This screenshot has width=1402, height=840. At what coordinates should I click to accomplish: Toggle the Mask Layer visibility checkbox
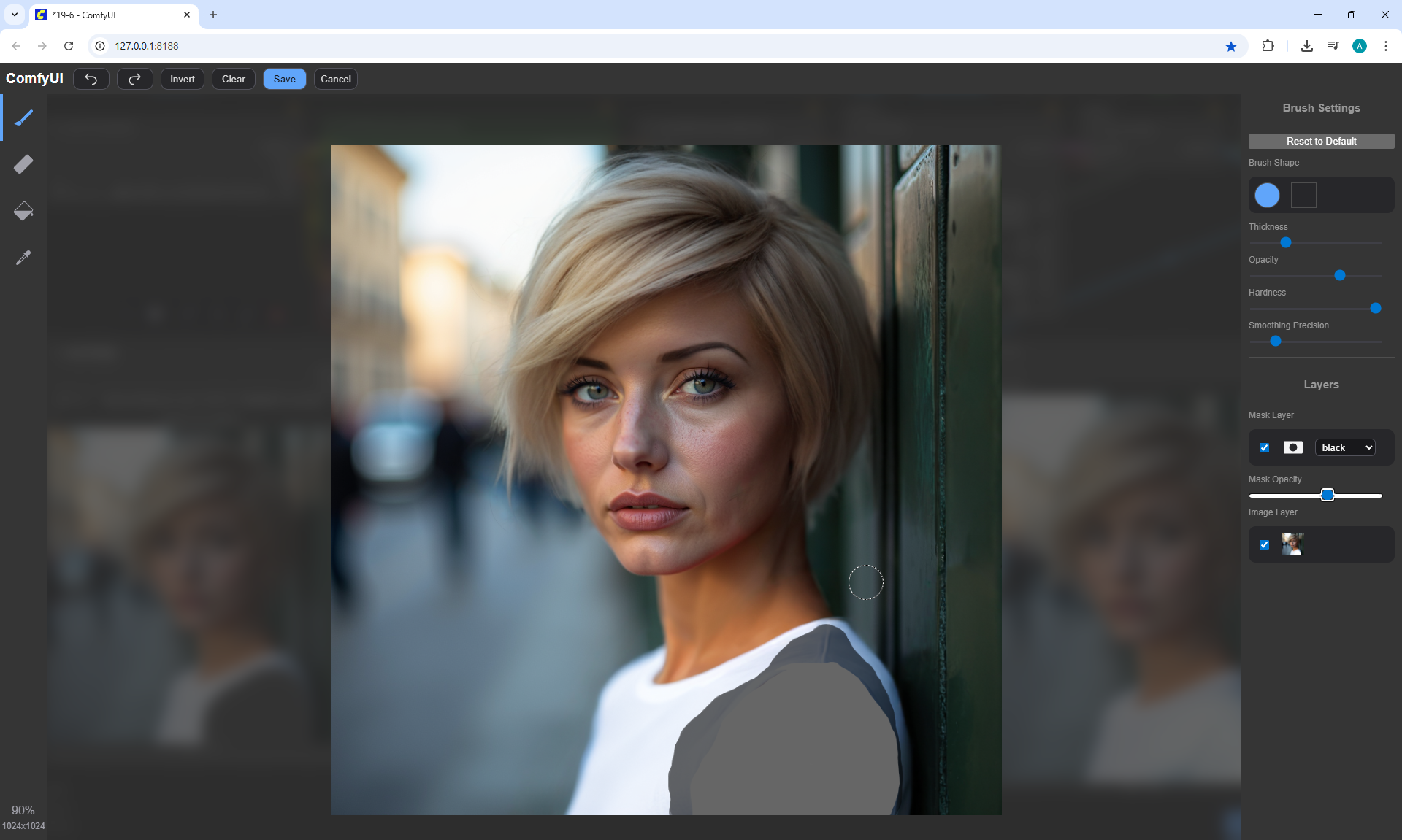1264,447
